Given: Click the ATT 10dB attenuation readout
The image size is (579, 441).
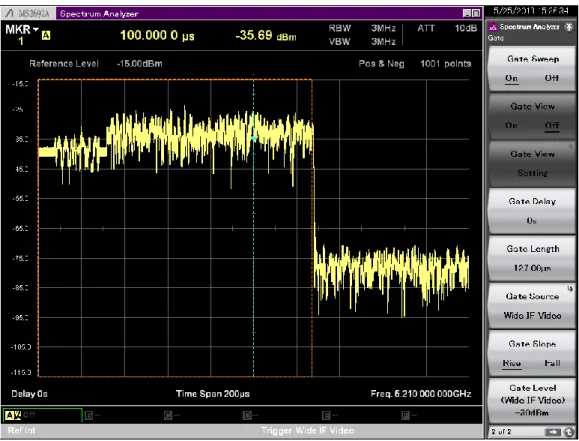Looking at the screenshot, I should (447, 28).
